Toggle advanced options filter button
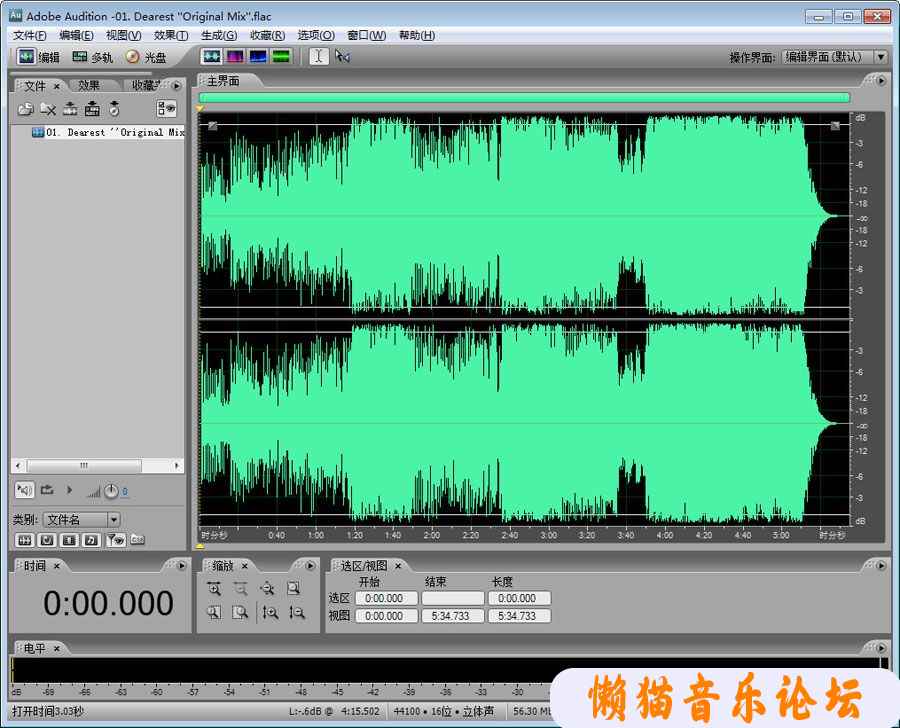 tap(115, 540)
